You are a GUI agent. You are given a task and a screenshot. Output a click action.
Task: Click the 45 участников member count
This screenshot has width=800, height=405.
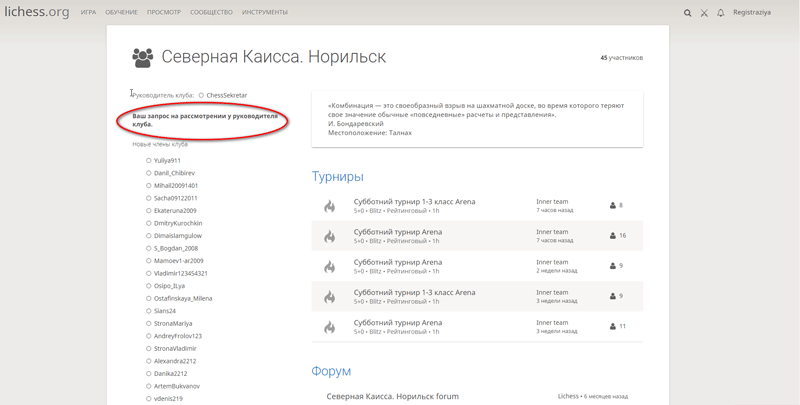point(621,58)
